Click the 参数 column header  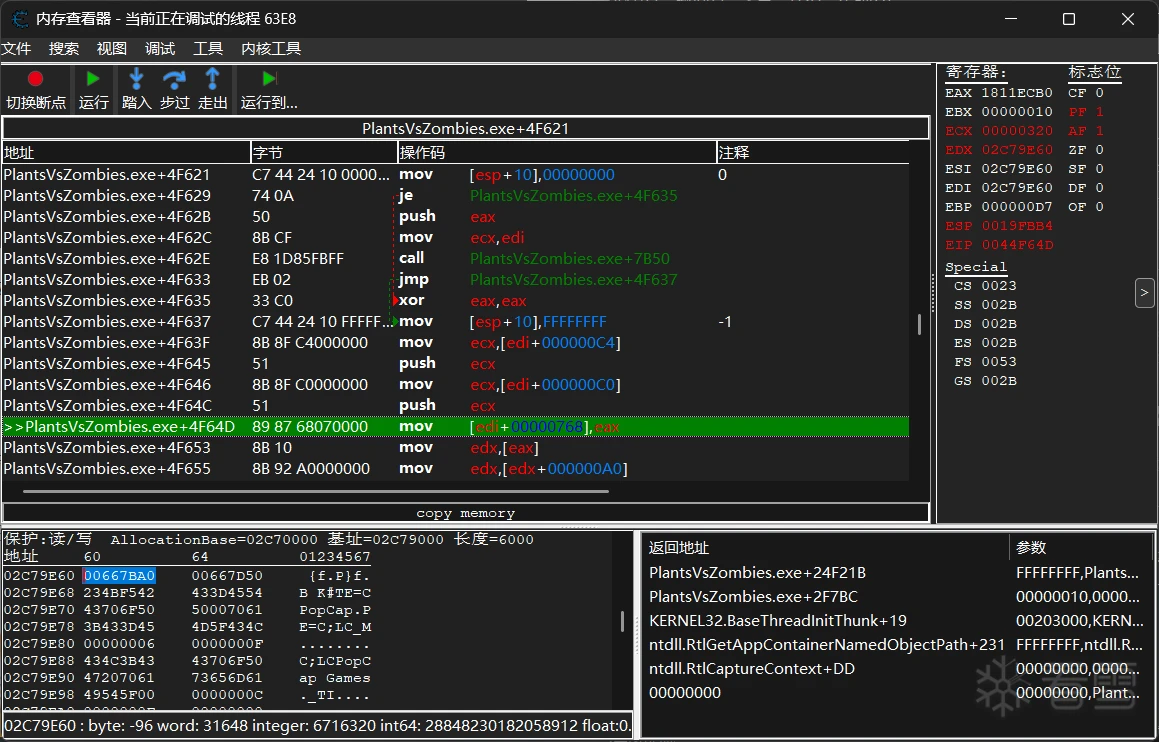(x=1081, y=548)
